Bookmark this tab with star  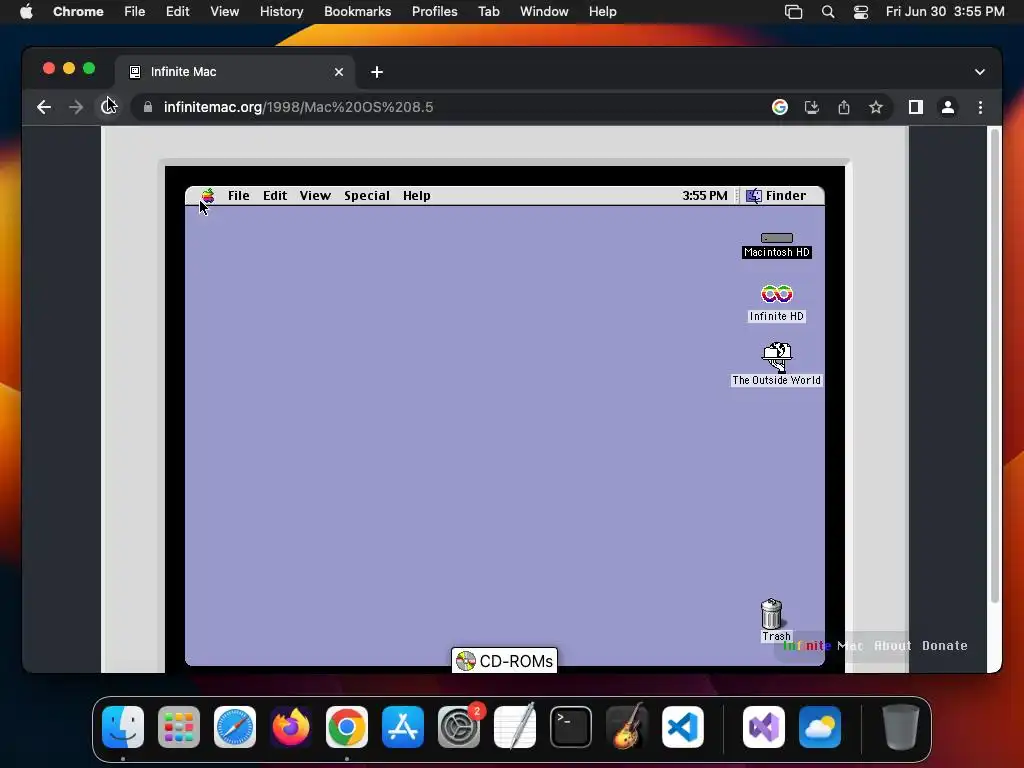[x=876, y=107]
